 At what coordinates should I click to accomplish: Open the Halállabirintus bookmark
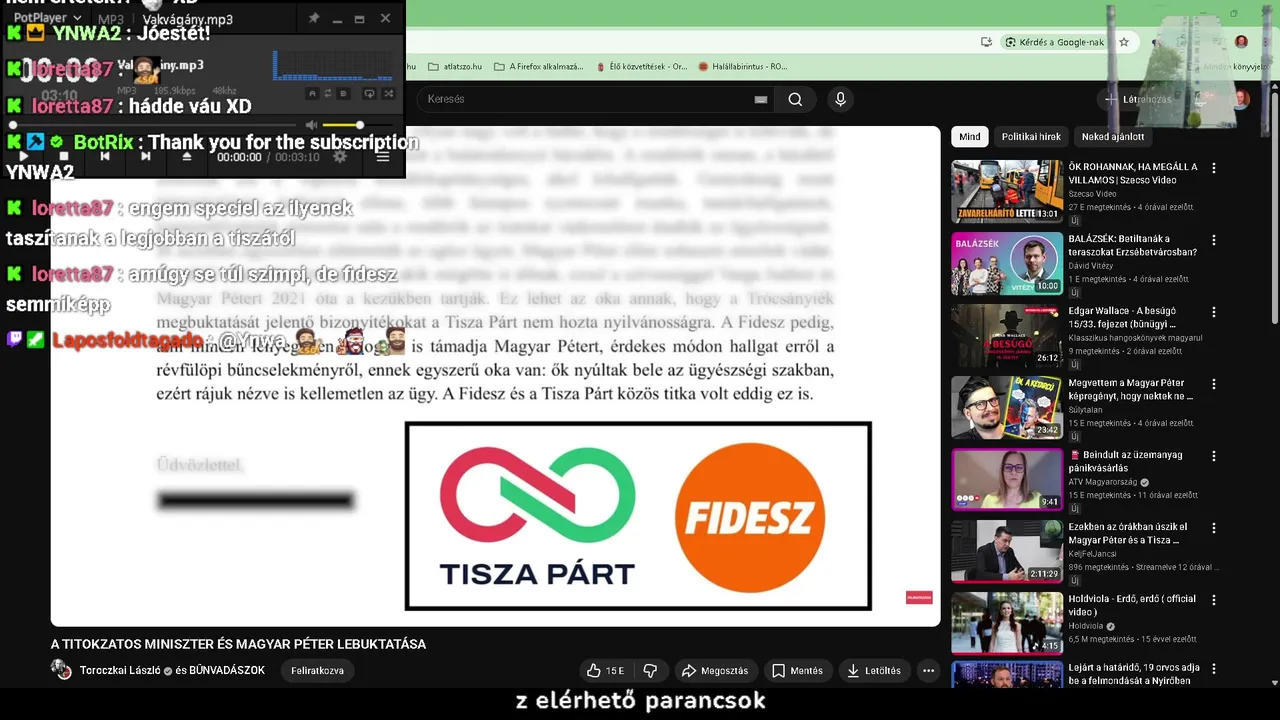(x=743, y=67)
